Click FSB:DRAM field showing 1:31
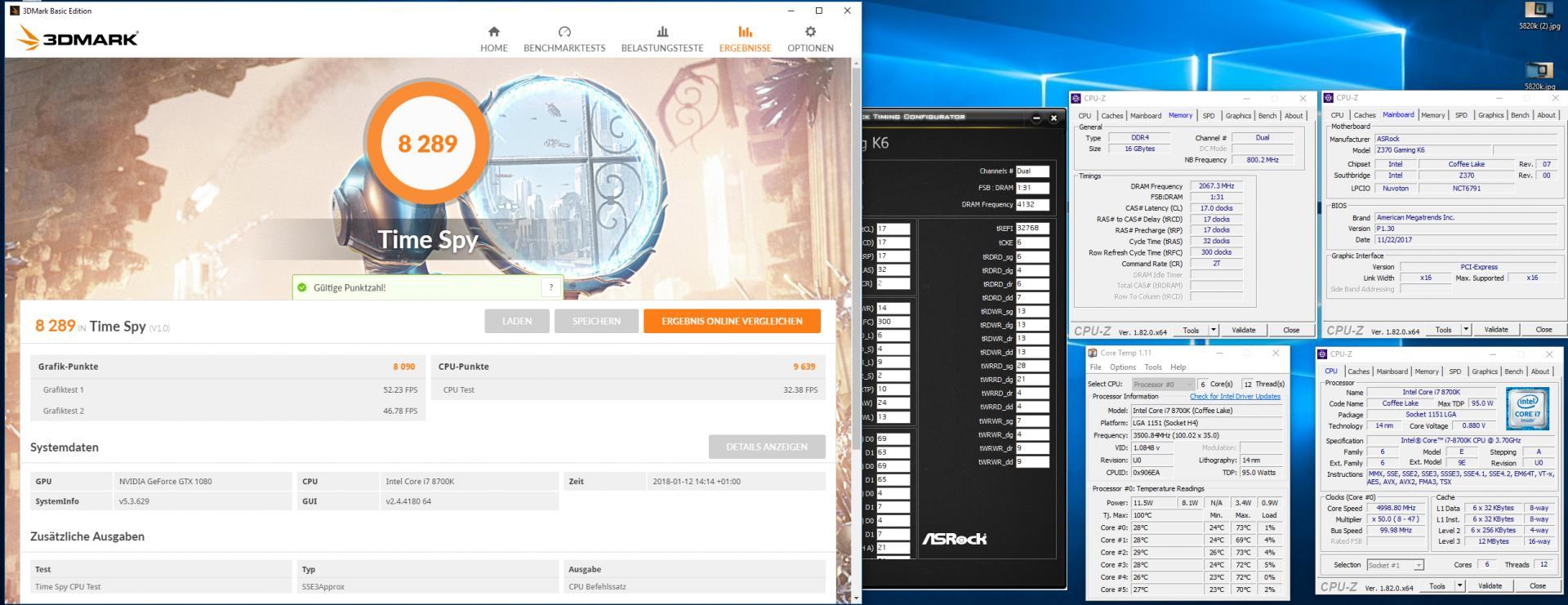Screen dimensions: 1568x605 [x=1032, y=188]
